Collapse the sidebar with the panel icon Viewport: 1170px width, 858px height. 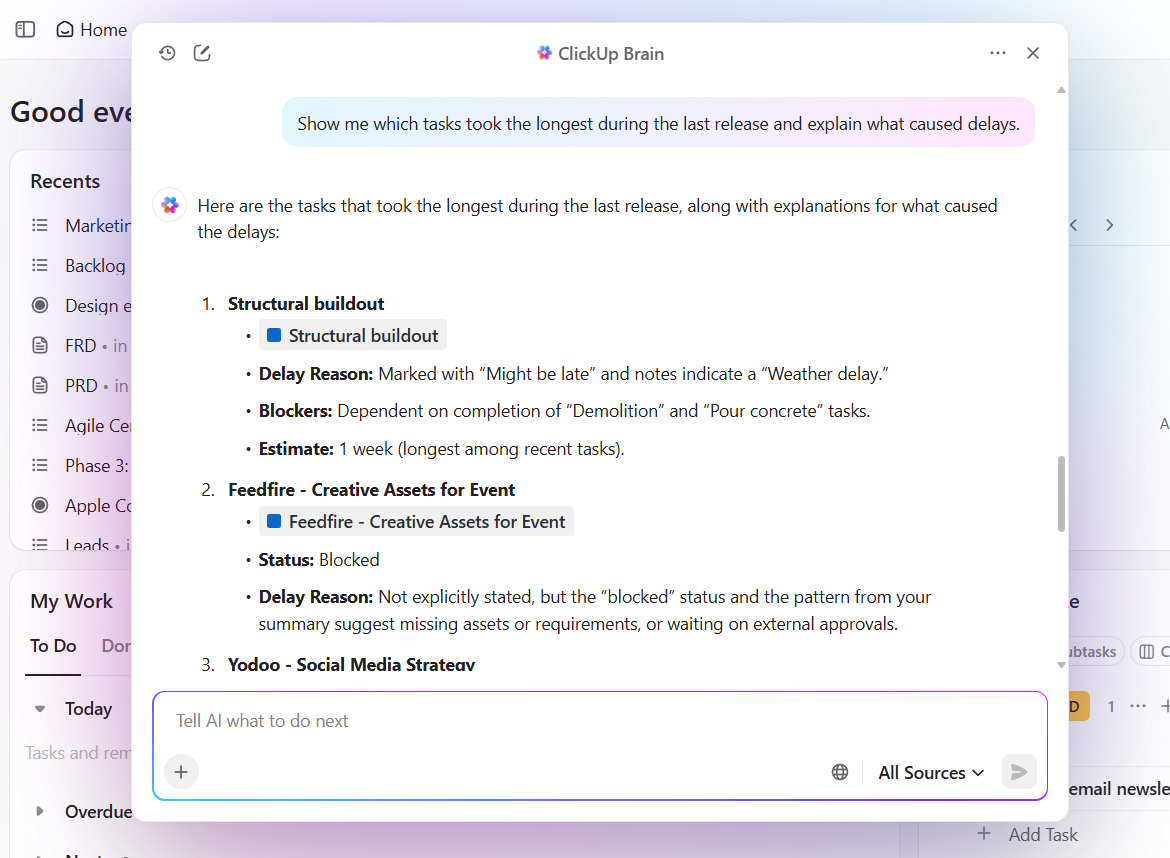(24, 29)
